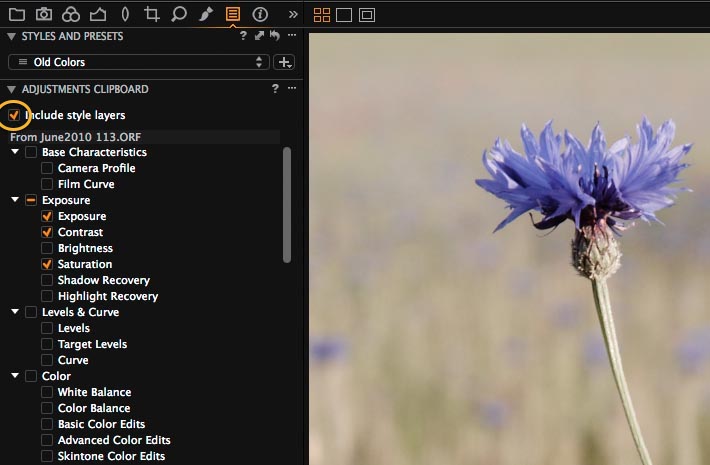Collapse the Levels & Curve group
Screen dimensions: 710x465
point(15,312)
